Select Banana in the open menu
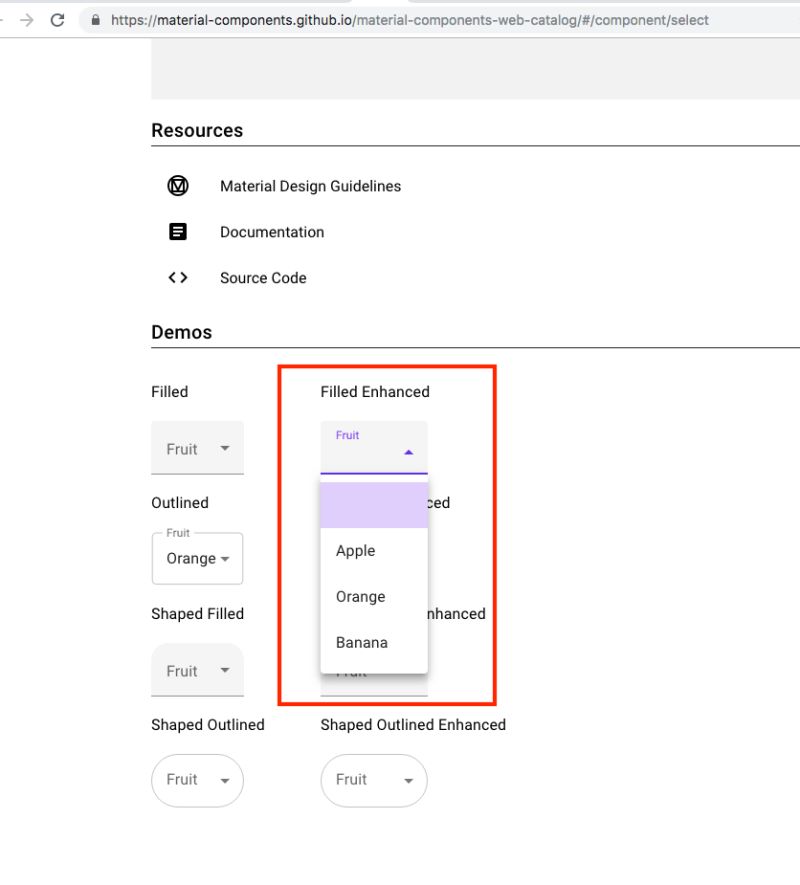Viewport: 800px width, 885px height. pos(361,643)
